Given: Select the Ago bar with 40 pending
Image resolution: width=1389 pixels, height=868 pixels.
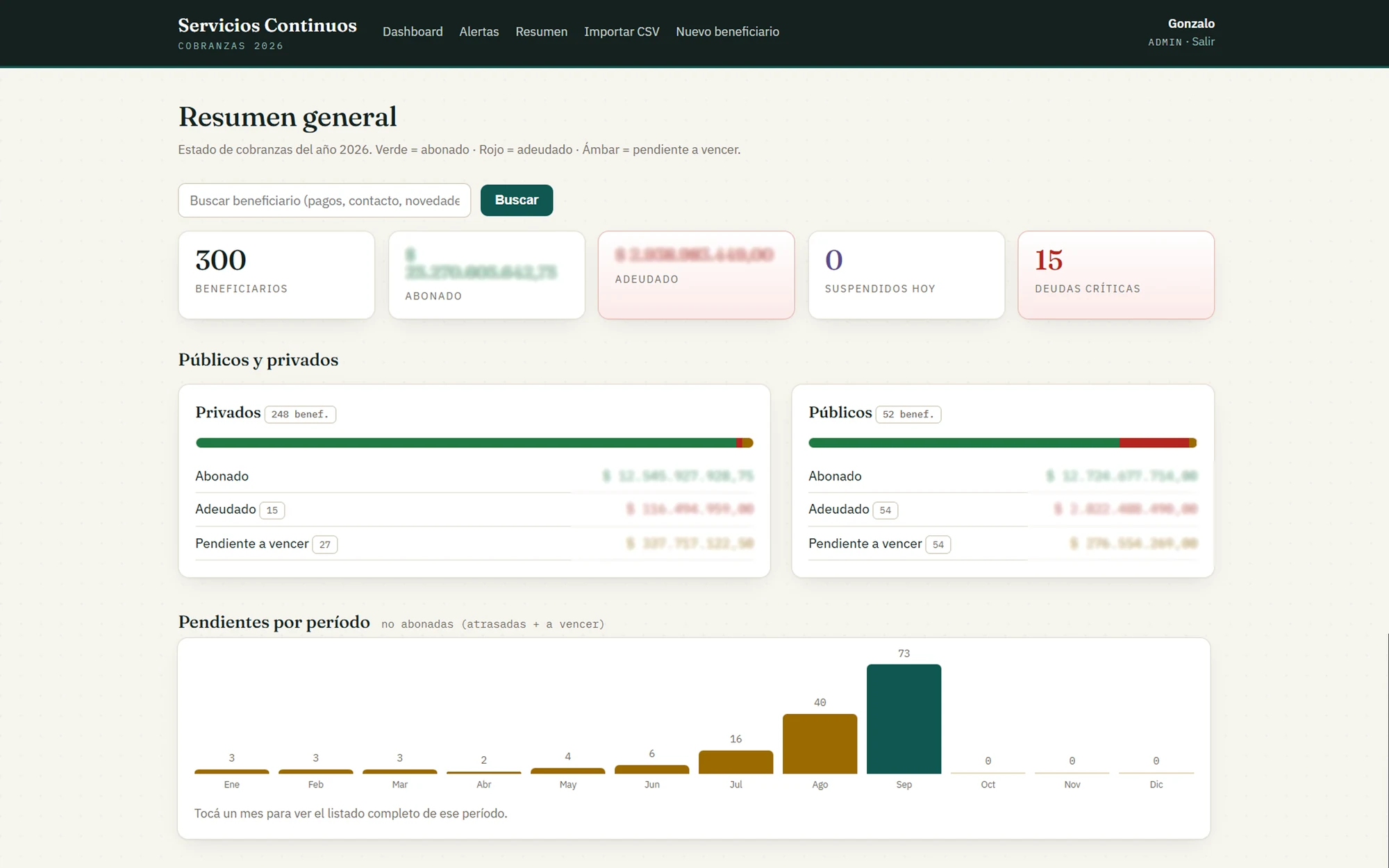Looking at the screenshot, I should tap(820, 744).
